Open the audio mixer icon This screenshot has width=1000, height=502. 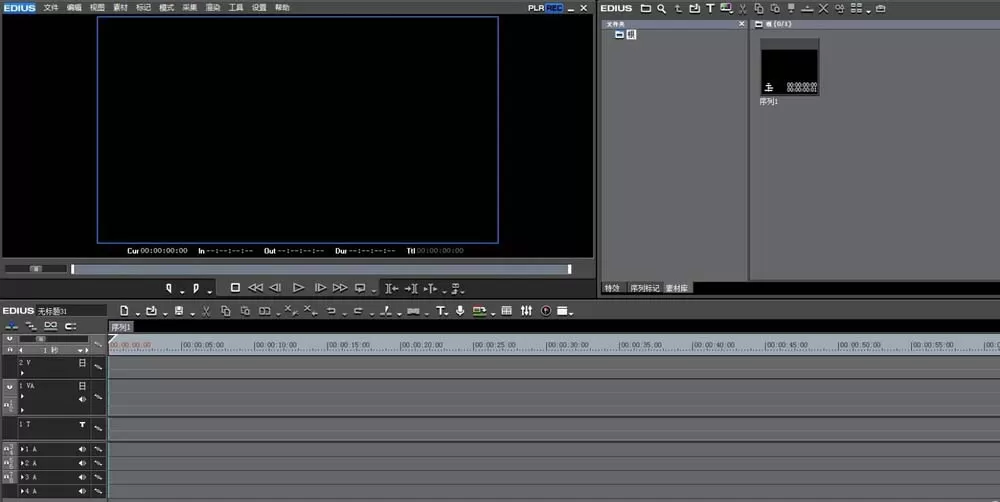tap(526, 311)
